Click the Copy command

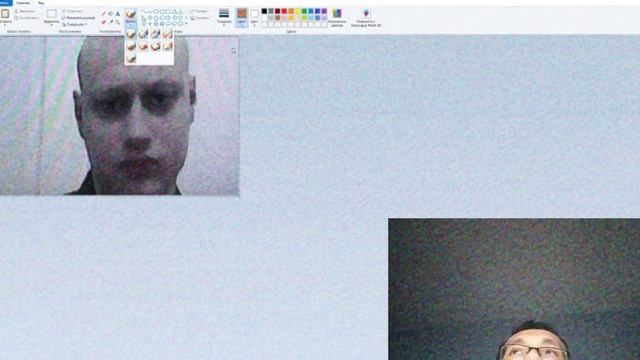coord(27,18)
